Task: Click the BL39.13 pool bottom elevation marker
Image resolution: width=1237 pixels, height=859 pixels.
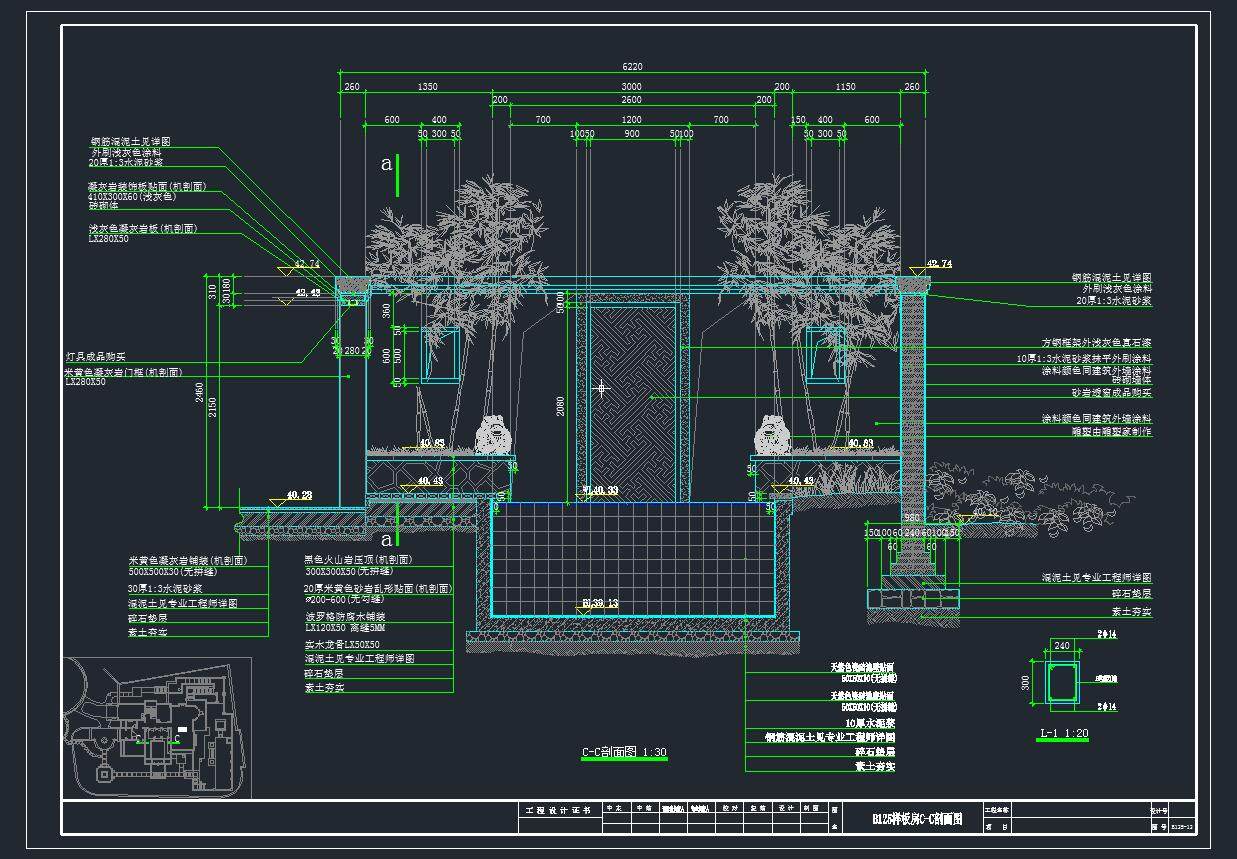Action: coord(599,604)
